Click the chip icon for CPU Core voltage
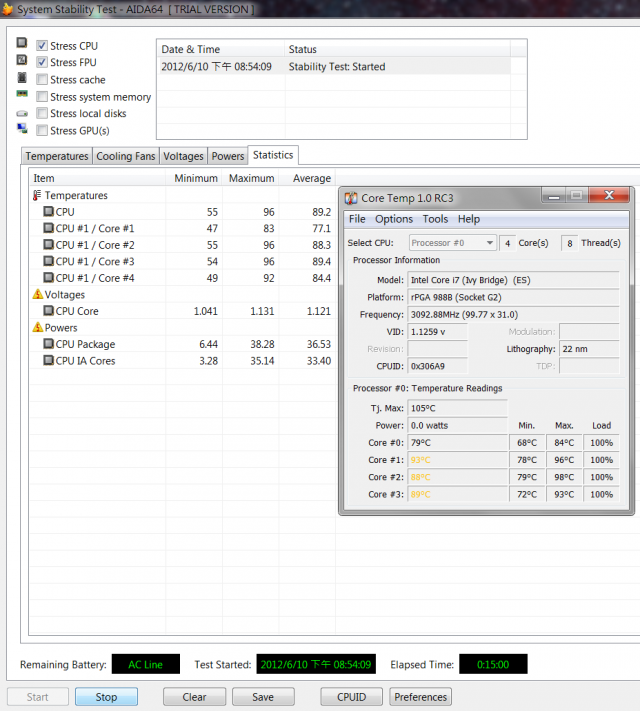This screenshot has width=640, height=712. tap(48, 311)
